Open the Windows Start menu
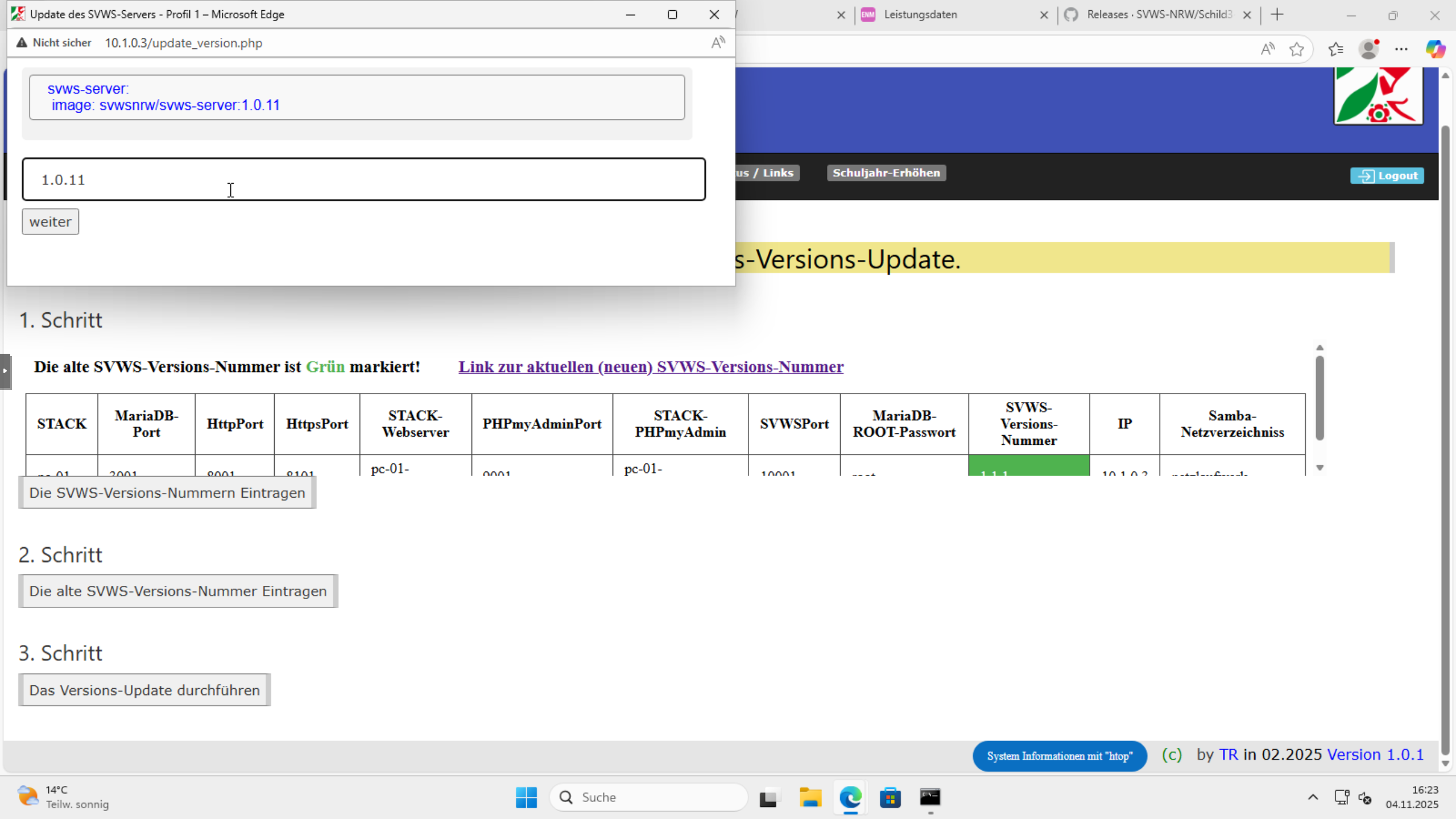Screen dimensions: 1456x819 526,797
